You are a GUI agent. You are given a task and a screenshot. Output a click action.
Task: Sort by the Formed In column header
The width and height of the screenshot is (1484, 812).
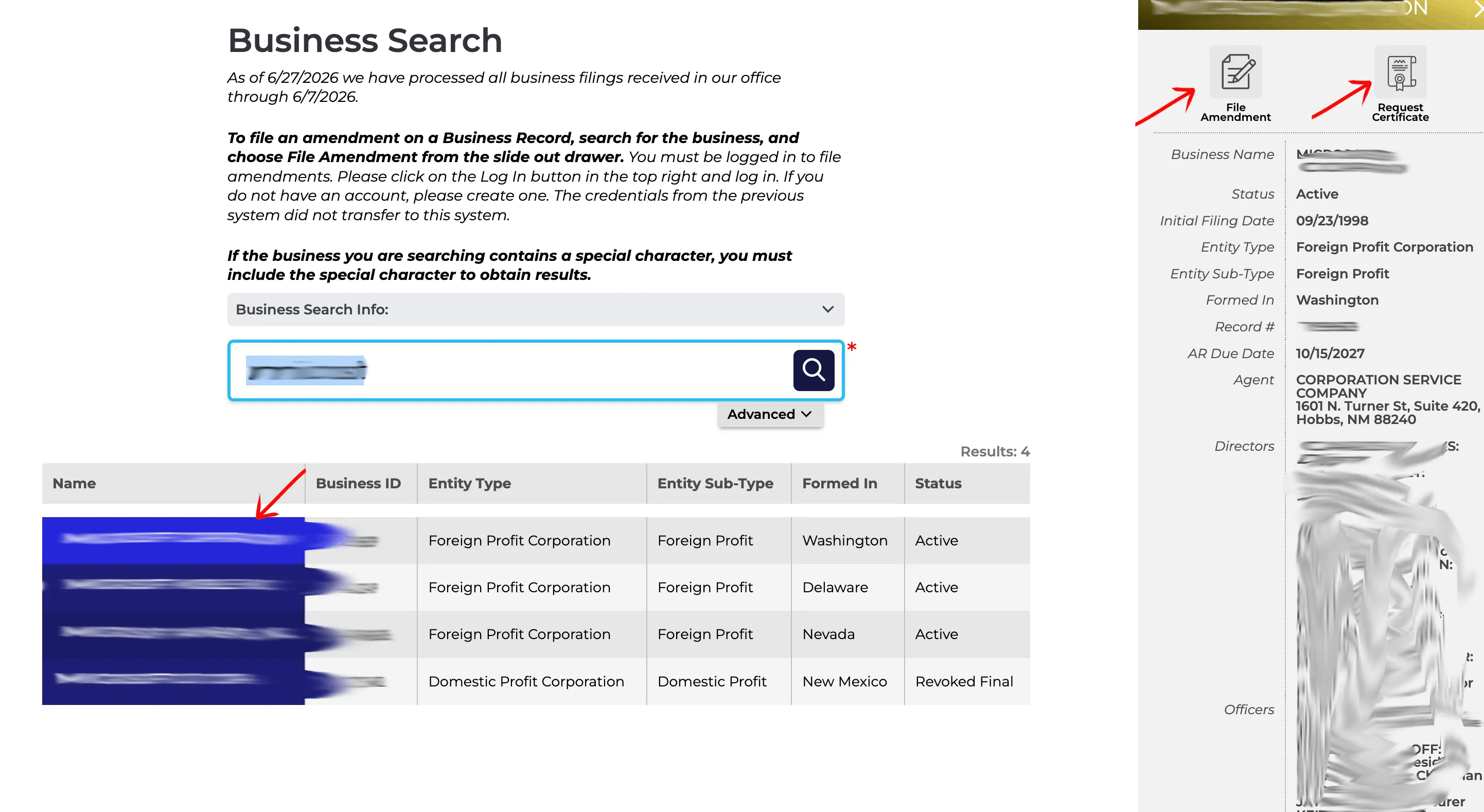pos(847,484)
